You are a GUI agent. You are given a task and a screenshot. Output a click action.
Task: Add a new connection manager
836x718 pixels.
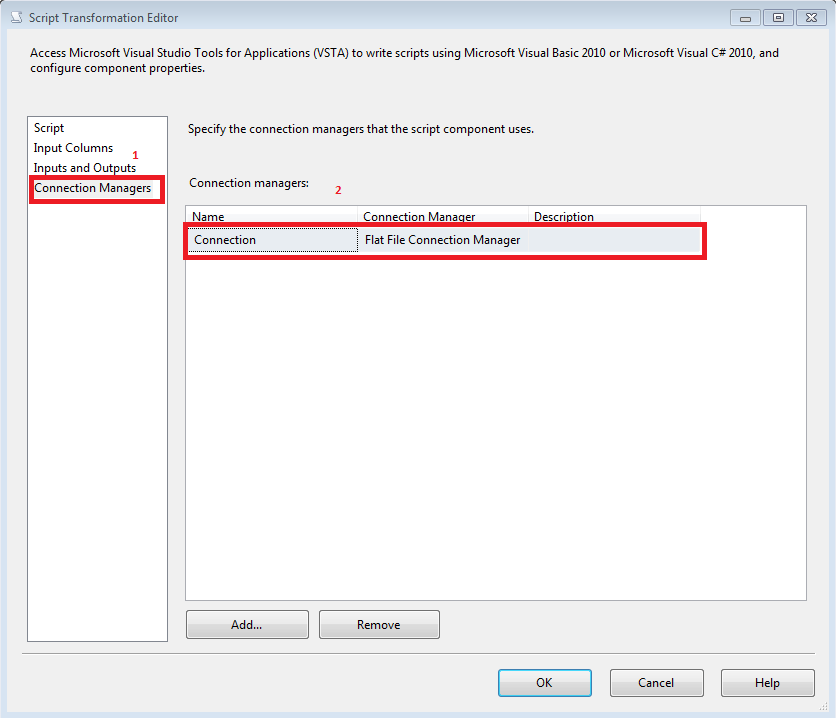click(x=246, y=624)
